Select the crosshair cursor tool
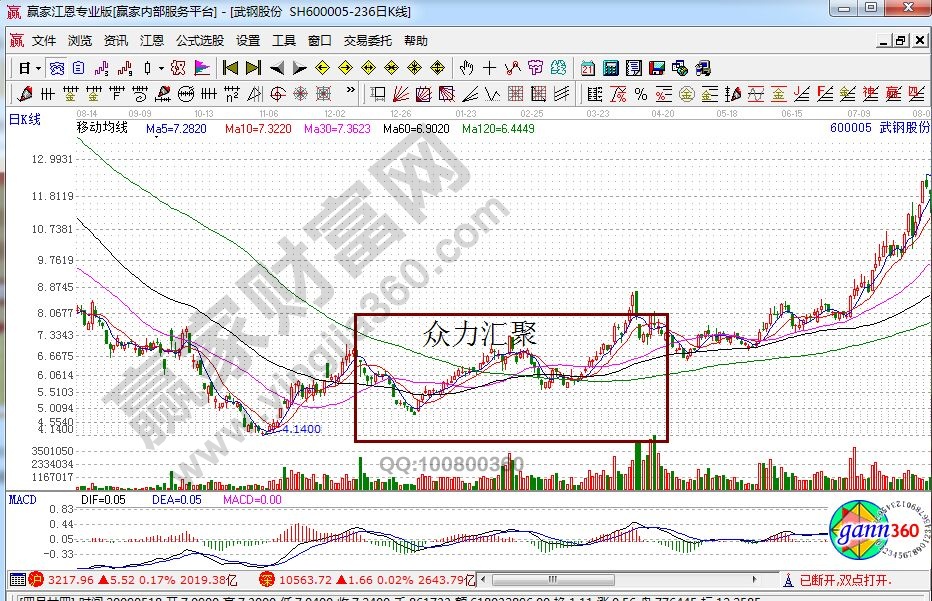932x601 pixels. (489, 68)
